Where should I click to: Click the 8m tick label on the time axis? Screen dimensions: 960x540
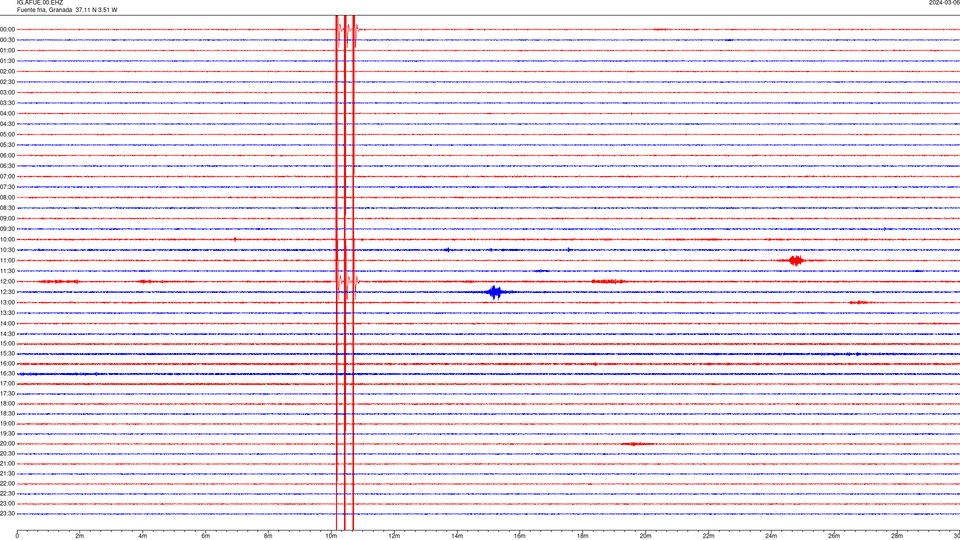[x=268, y=536]
